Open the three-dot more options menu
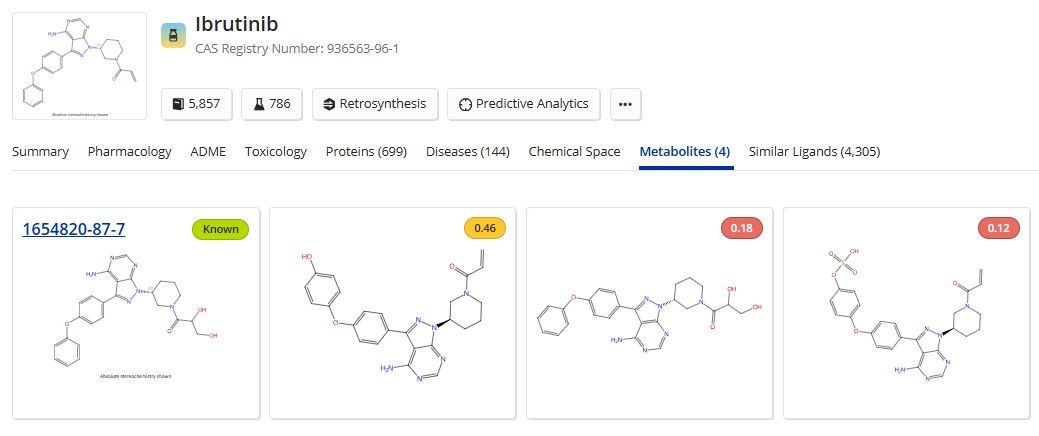Screen dimensions: 1039x436 click(625, 104)
